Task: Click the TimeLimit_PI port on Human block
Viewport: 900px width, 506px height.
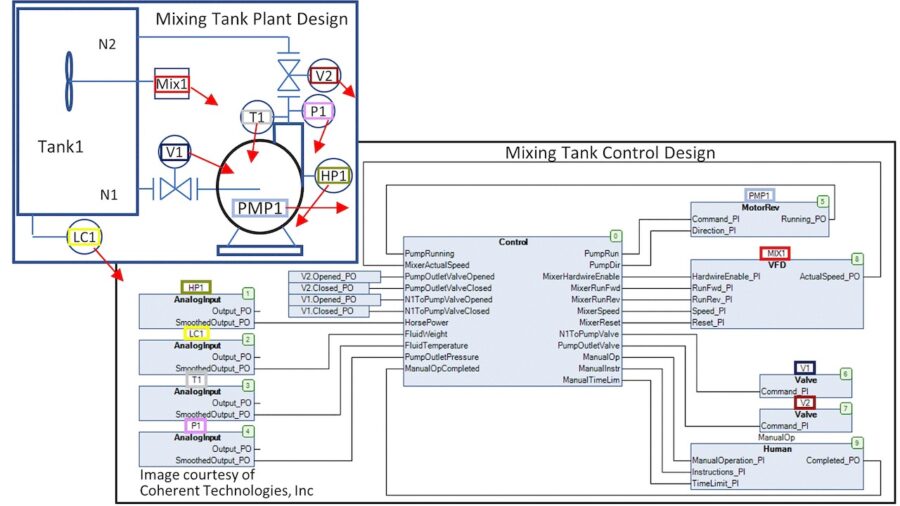Action: (715, 483)
